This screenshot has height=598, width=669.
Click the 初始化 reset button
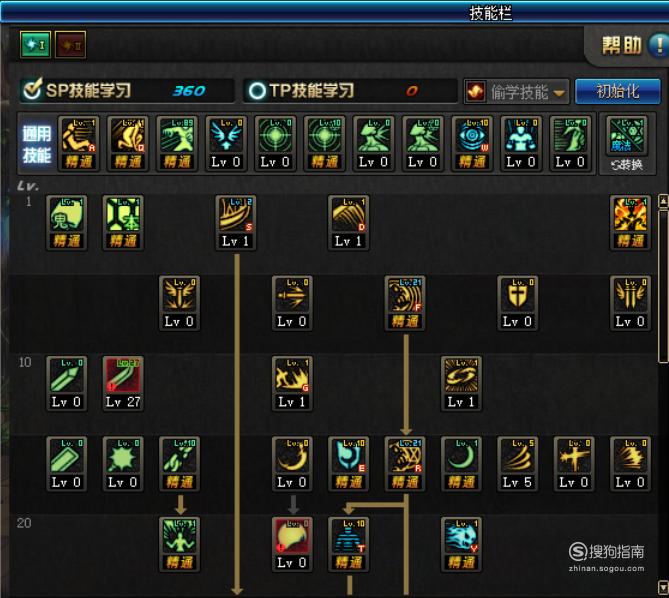pyautogui.click(x=618, y=91)
